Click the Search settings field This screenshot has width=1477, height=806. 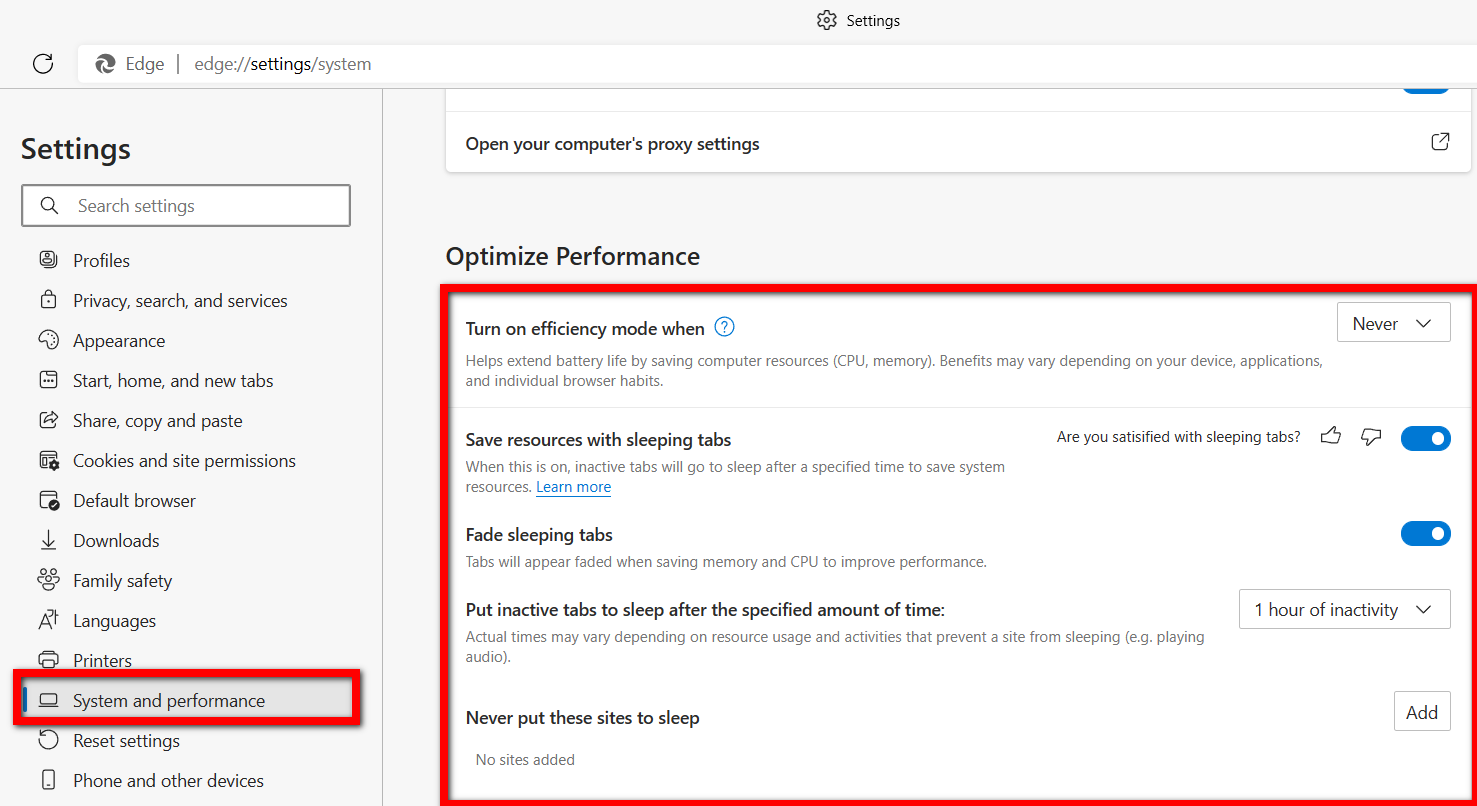(186, 206)
